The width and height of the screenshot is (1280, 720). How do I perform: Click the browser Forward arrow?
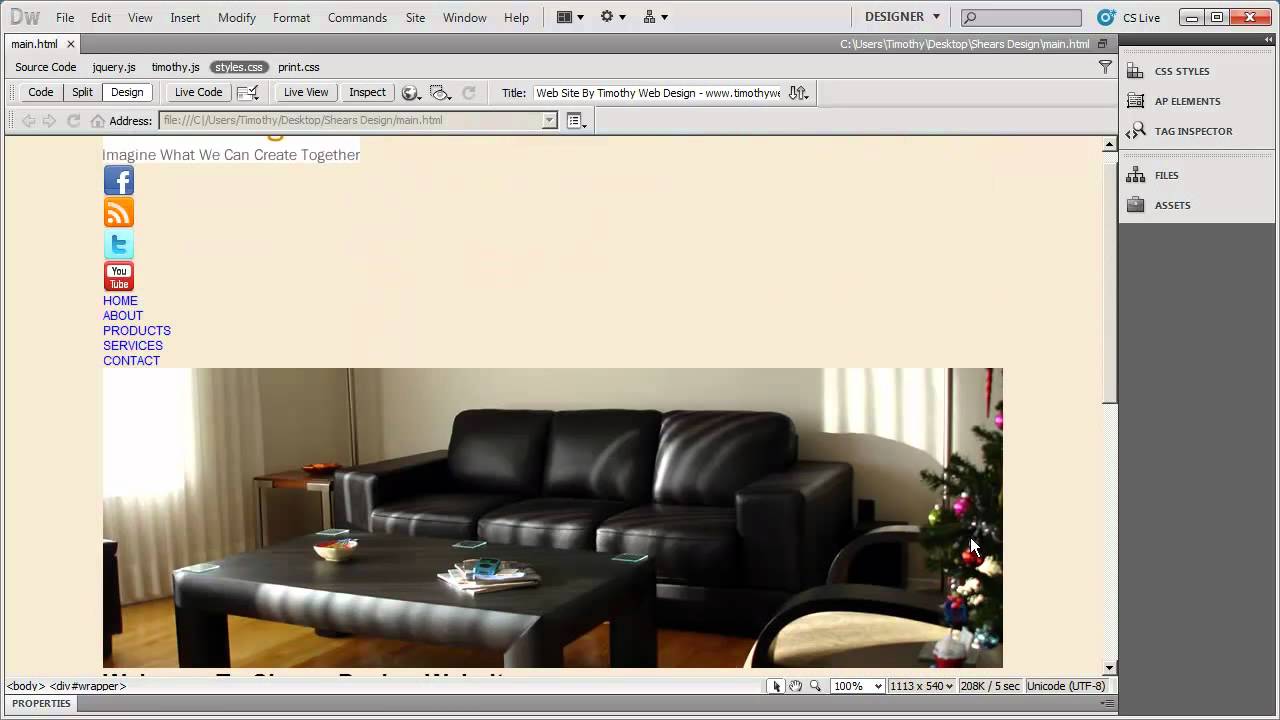[49, 120]
